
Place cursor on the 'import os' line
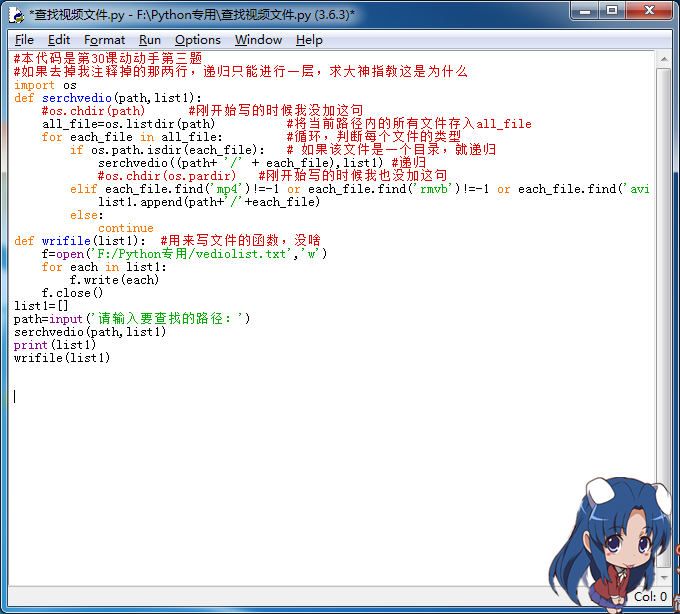click(45, 85)
